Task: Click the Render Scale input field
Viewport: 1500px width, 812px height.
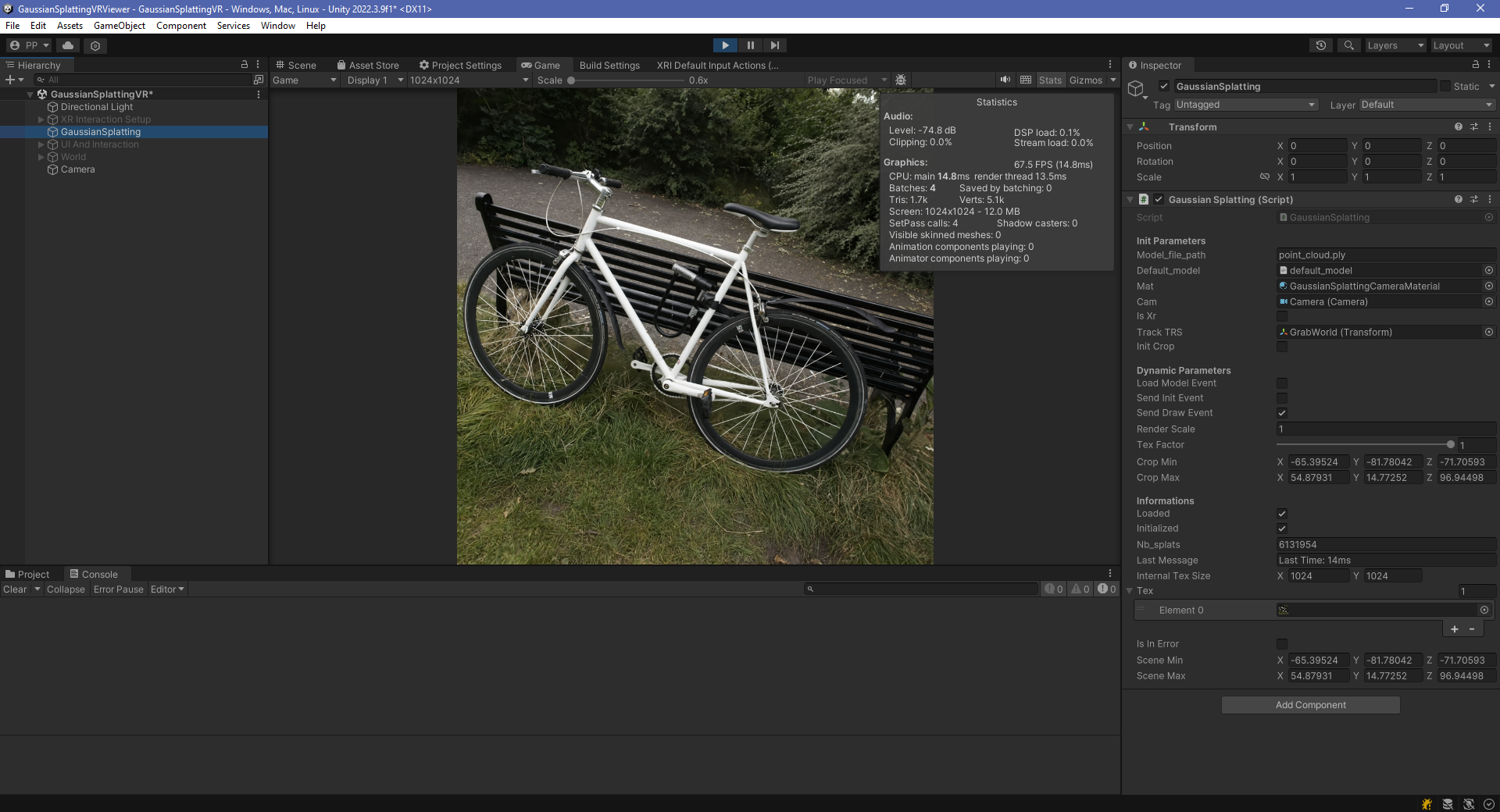Action: point(1386,429)
